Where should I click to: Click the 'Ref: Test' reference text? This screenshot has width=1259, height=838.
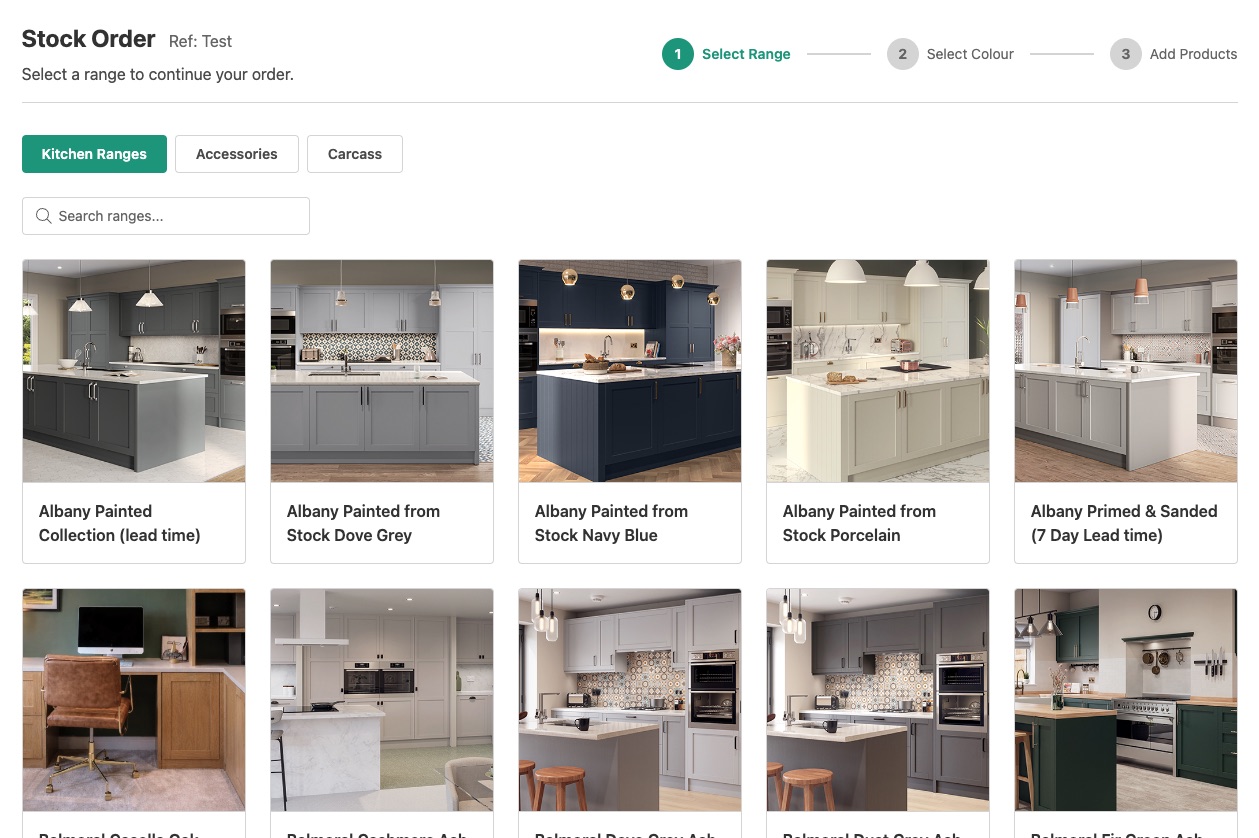pos(200,42)
